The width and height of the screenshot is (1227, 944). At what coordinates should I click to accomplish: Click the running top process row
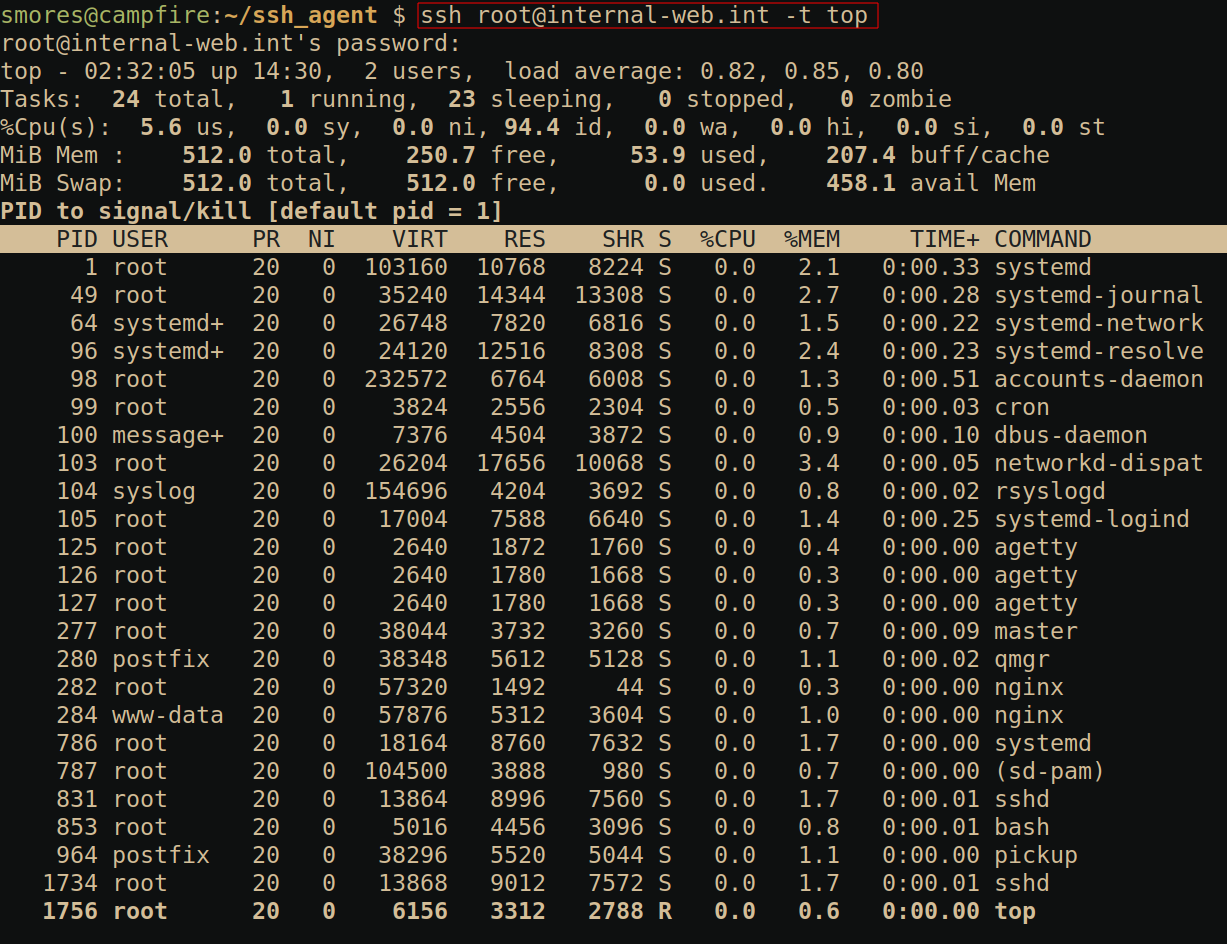pyautogui.click(x=600, y=911)
